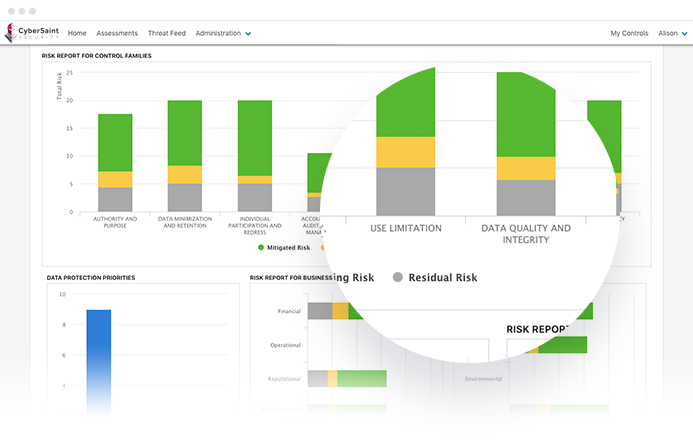Select the Authority and Purpose green bar segment
The width and height of the screenshot is (693, 448).
115,142
